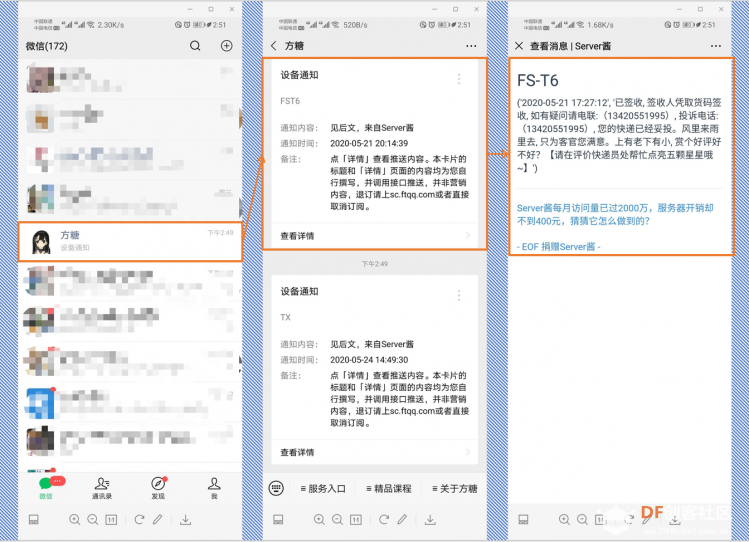
Task: Click the full-screen icon in the middle window toolbar
Action: pyautogui.click(x=278, y=520)
